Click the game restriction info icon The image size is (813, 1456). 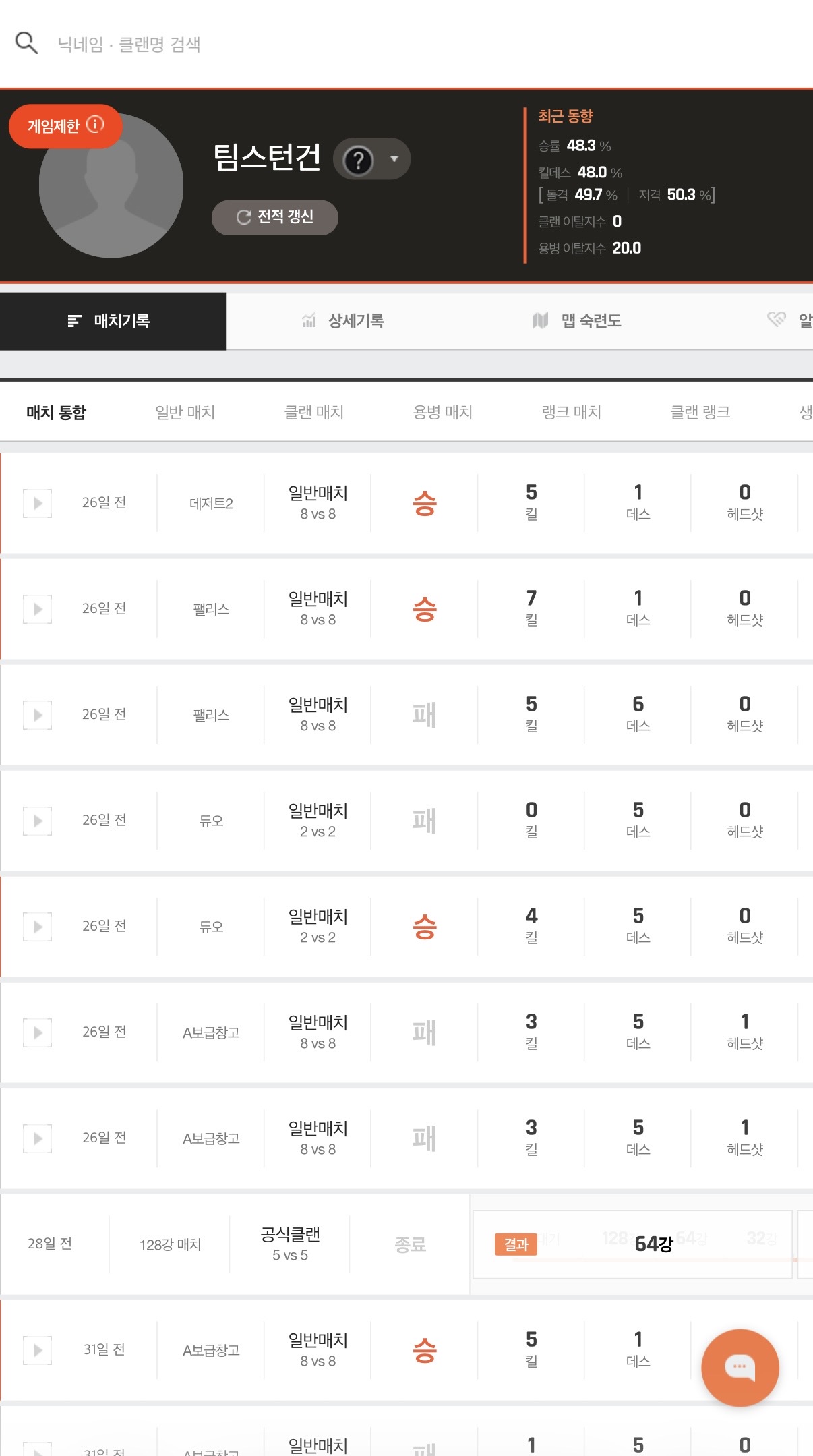pyautogui.click(x=96, y=125)
